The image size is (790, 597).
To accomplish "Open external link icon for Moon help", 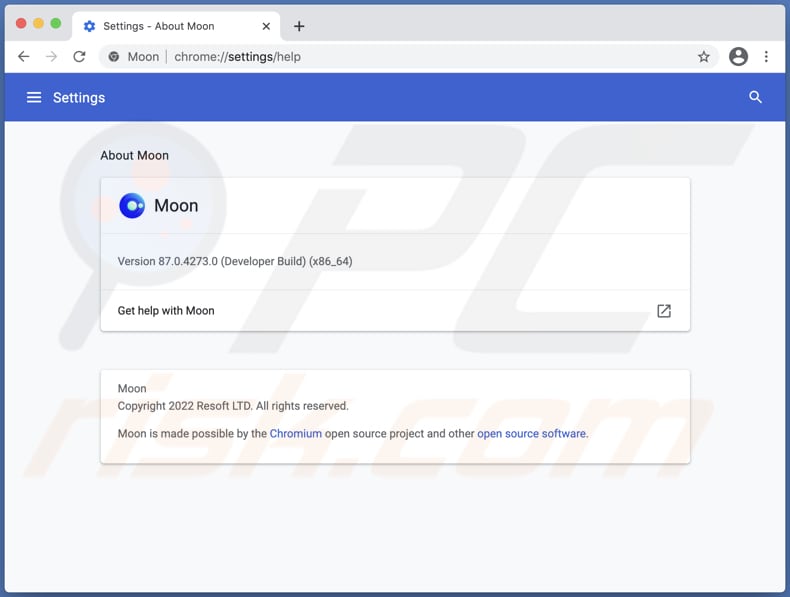I will (664, 311).
